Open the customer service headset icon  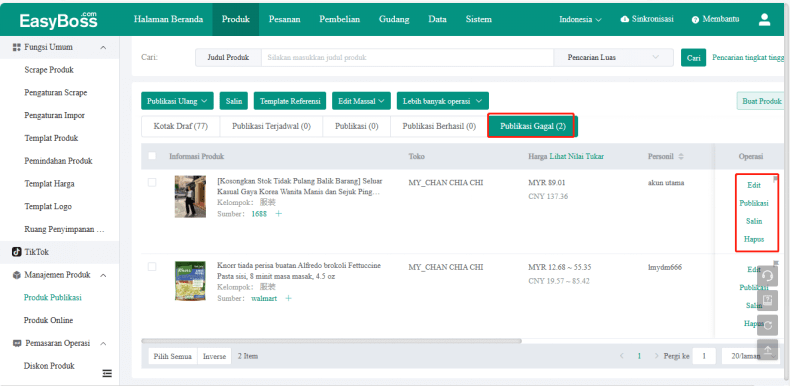coord(767,276)
